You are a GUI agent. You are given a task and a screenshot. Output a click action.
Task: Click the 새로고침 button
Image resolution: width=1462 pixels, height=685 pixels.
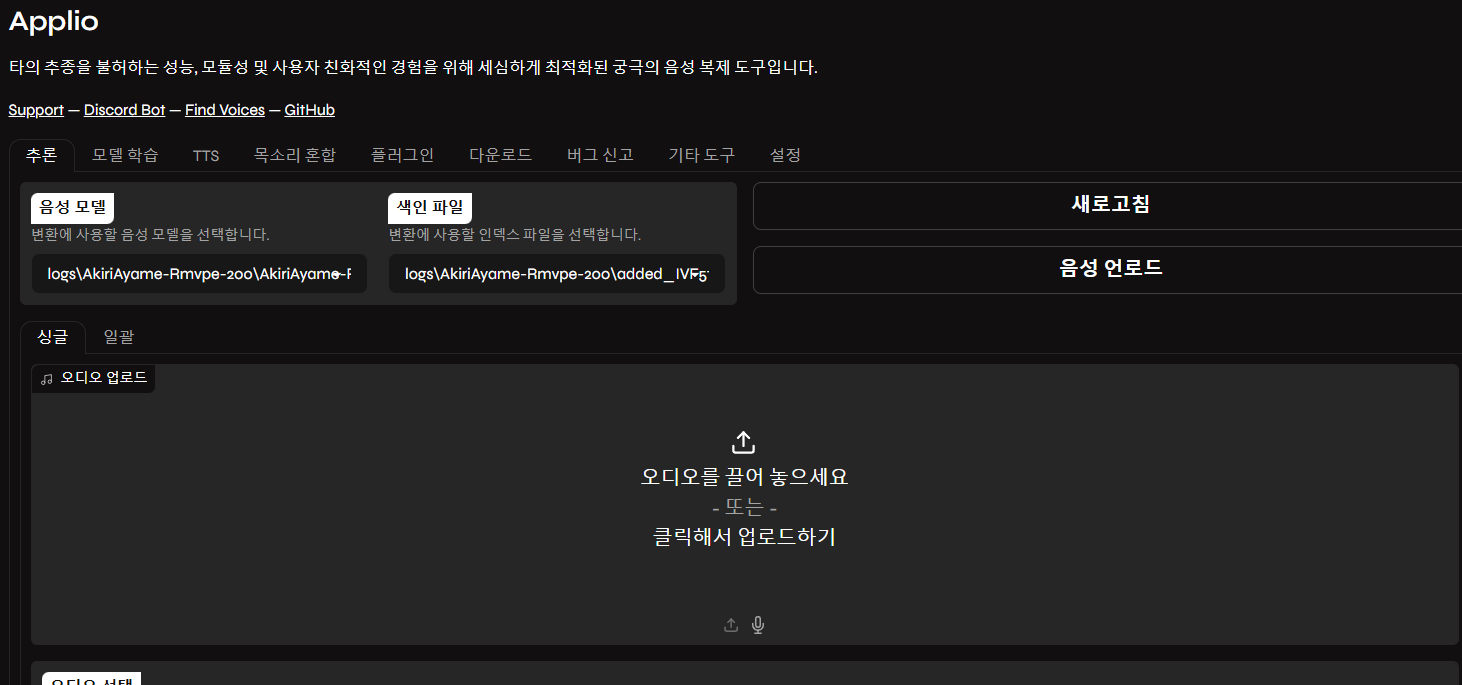click(1107, 205)
